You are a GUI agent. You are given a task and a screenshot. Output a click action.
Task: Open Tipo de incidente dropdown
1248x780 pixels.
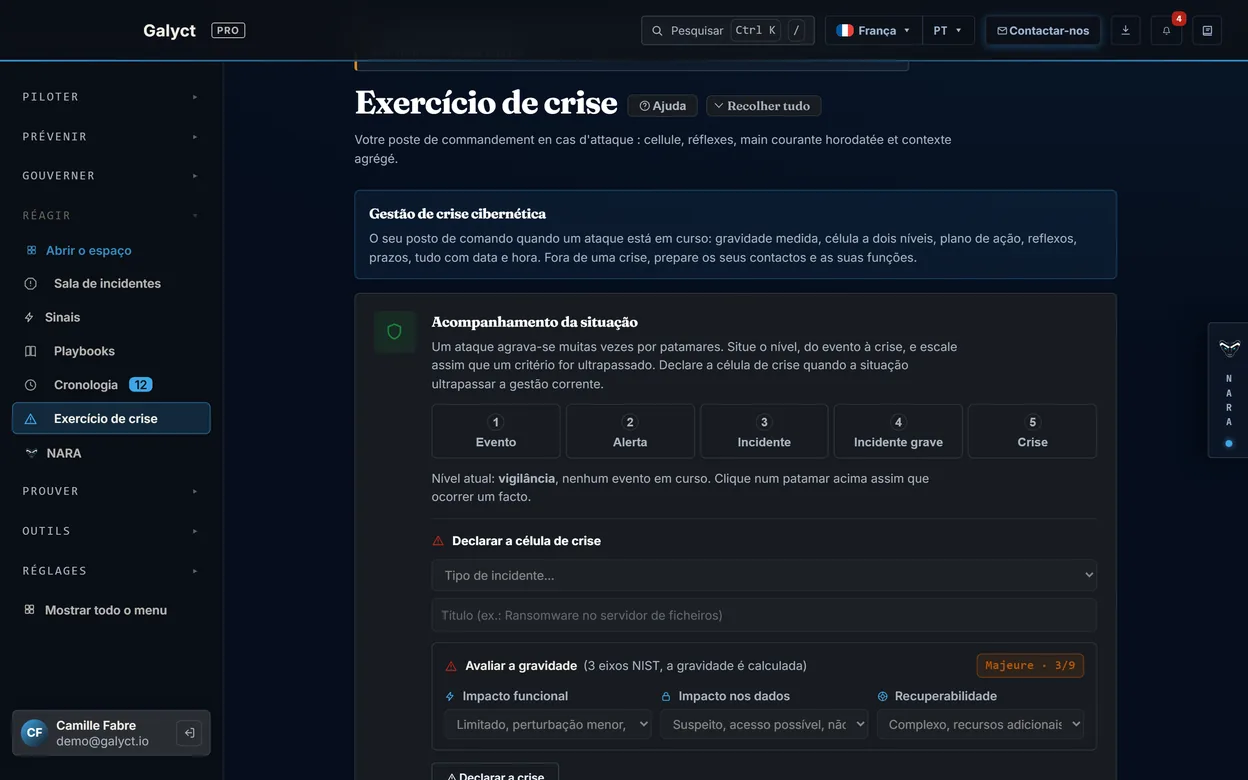(x=764, y=575)
